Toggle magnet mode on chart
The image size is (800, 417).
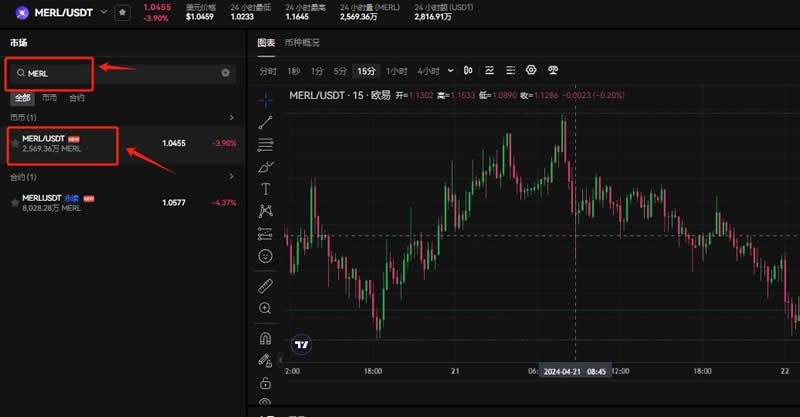point(265,338)
